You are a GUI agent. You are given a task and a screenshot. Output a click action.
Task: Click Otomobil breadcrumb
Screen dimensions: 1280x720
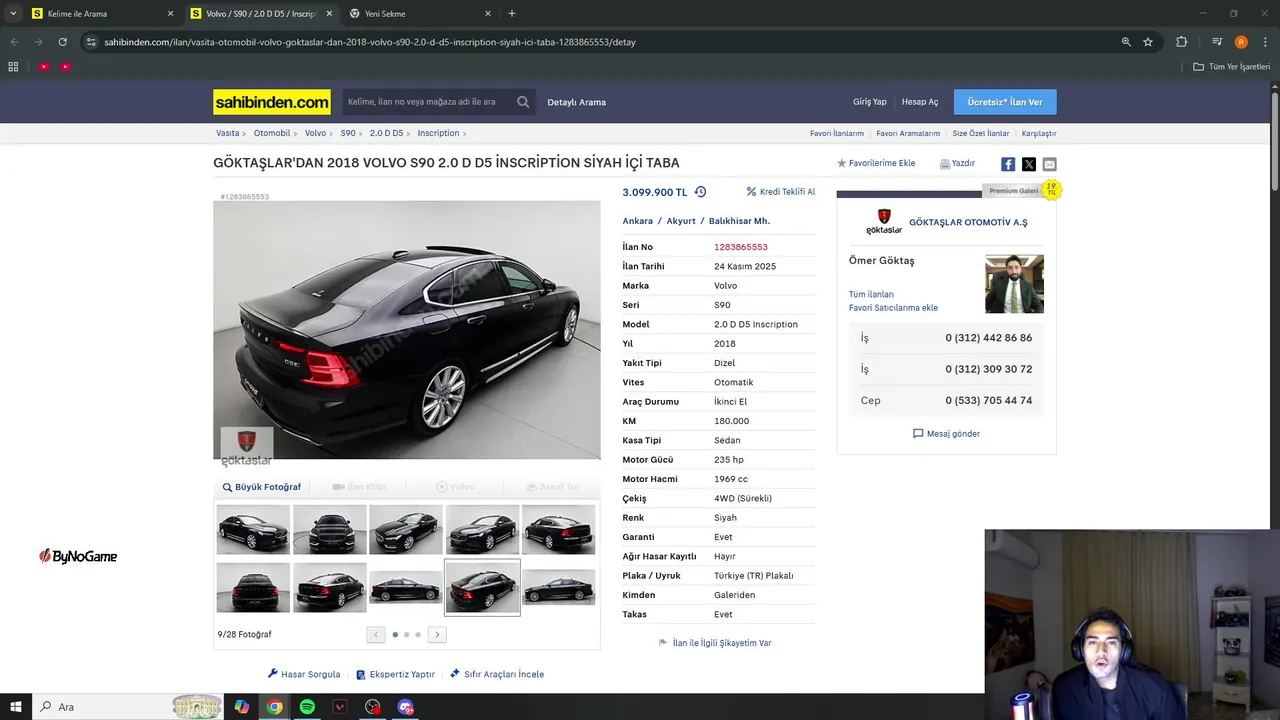pos(272,133)
